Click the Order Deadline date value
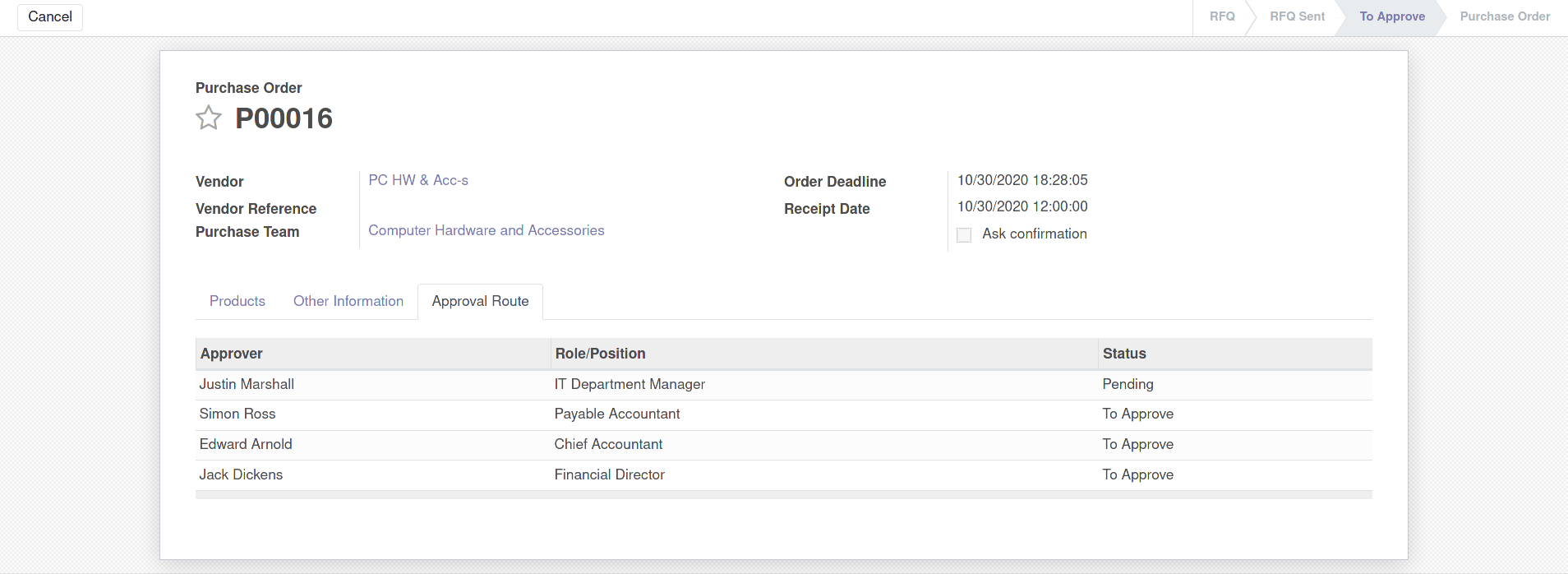The width and height of the screenshot is (1568, 574). (1022, 180)
